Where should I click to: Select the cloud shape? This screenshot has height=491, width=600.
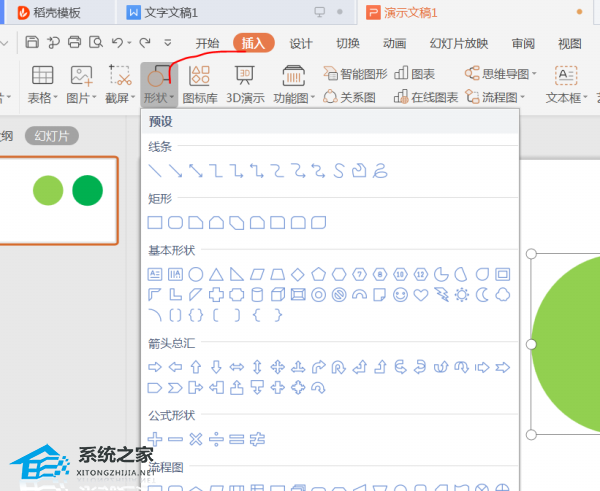click(x=503, y=295)
